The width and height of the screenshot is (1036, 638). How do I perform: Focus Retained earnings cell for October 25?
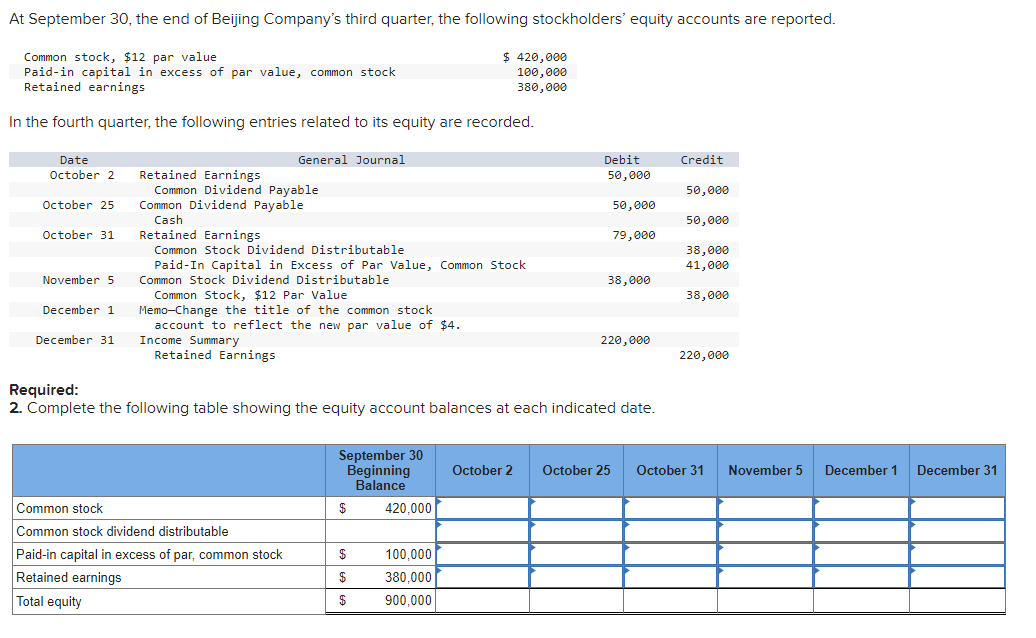point(576,577)
